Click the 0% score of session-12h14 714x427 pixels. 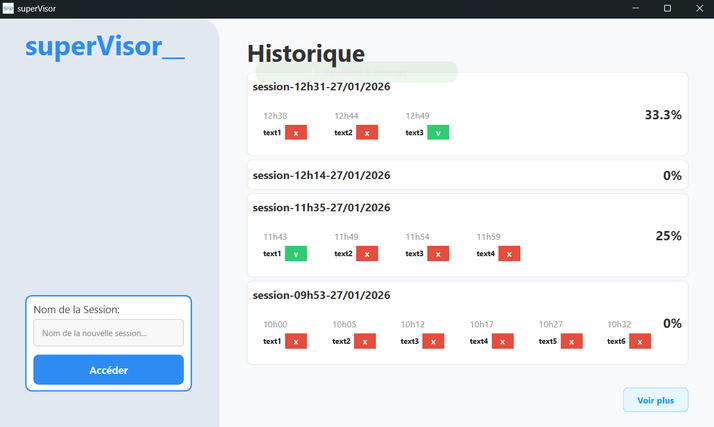pyautogui.click(x=672, y=176)
